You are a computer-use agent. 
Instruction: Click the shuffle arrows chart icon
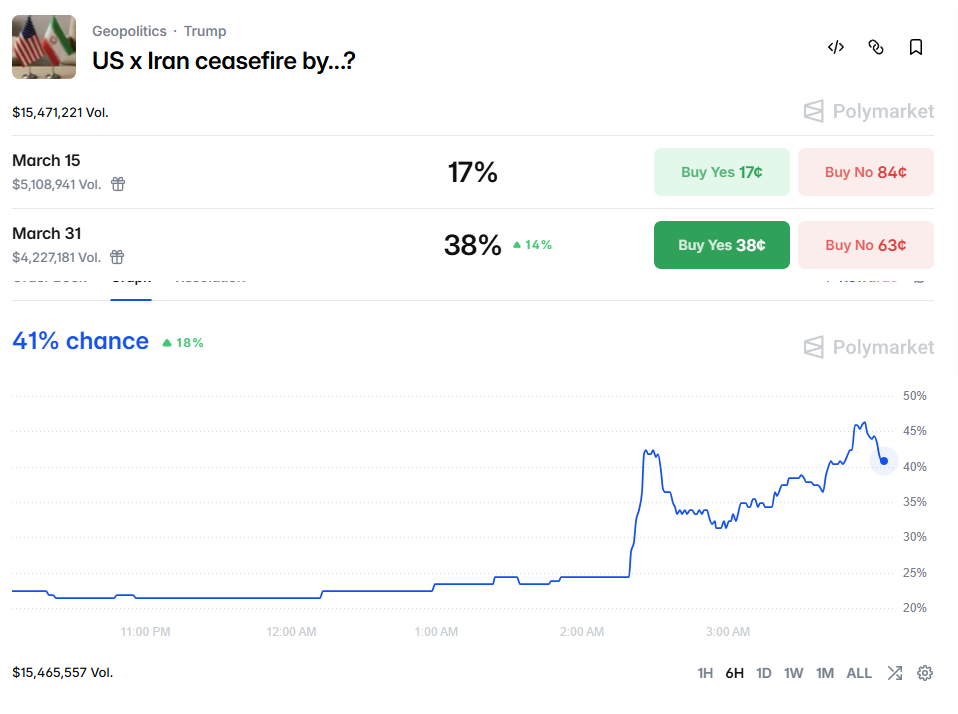click(x=894, y=673)
